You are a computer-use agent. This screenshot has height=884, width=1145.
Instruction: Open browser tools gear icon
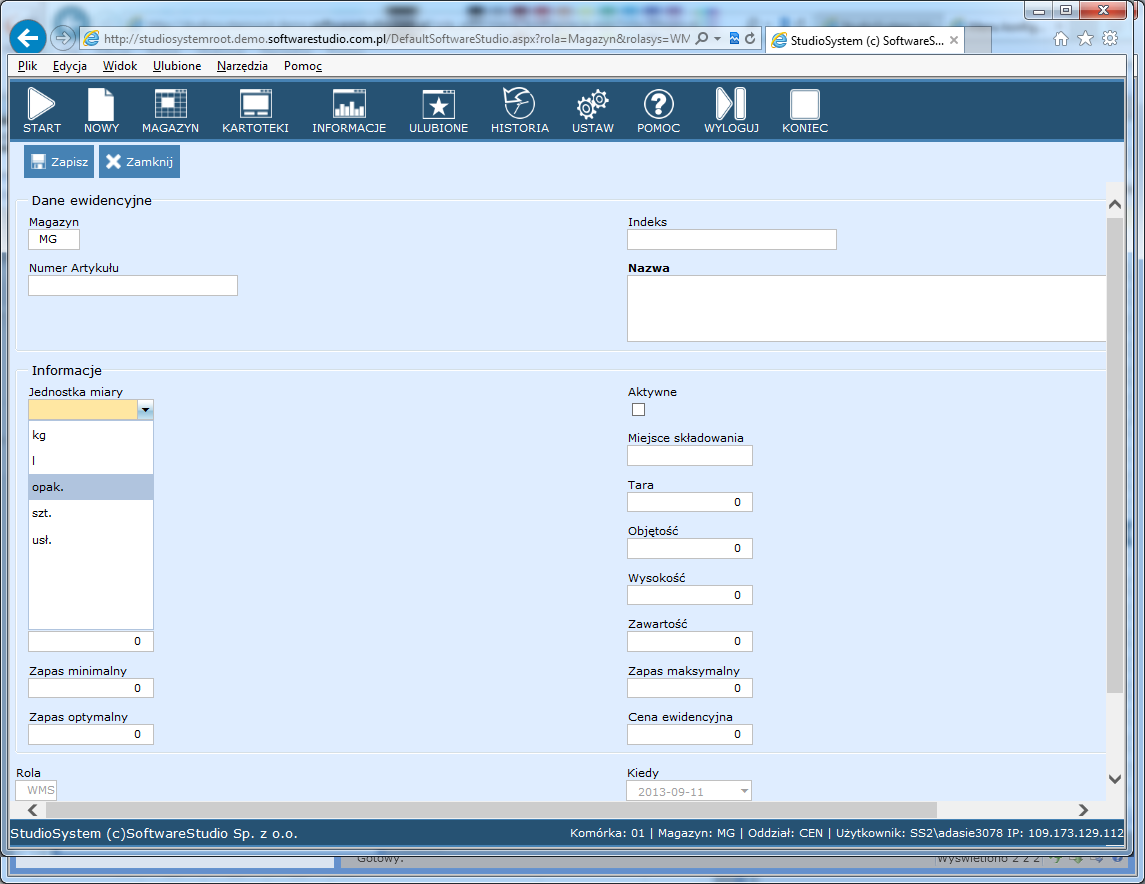(x=1110, y=39)
